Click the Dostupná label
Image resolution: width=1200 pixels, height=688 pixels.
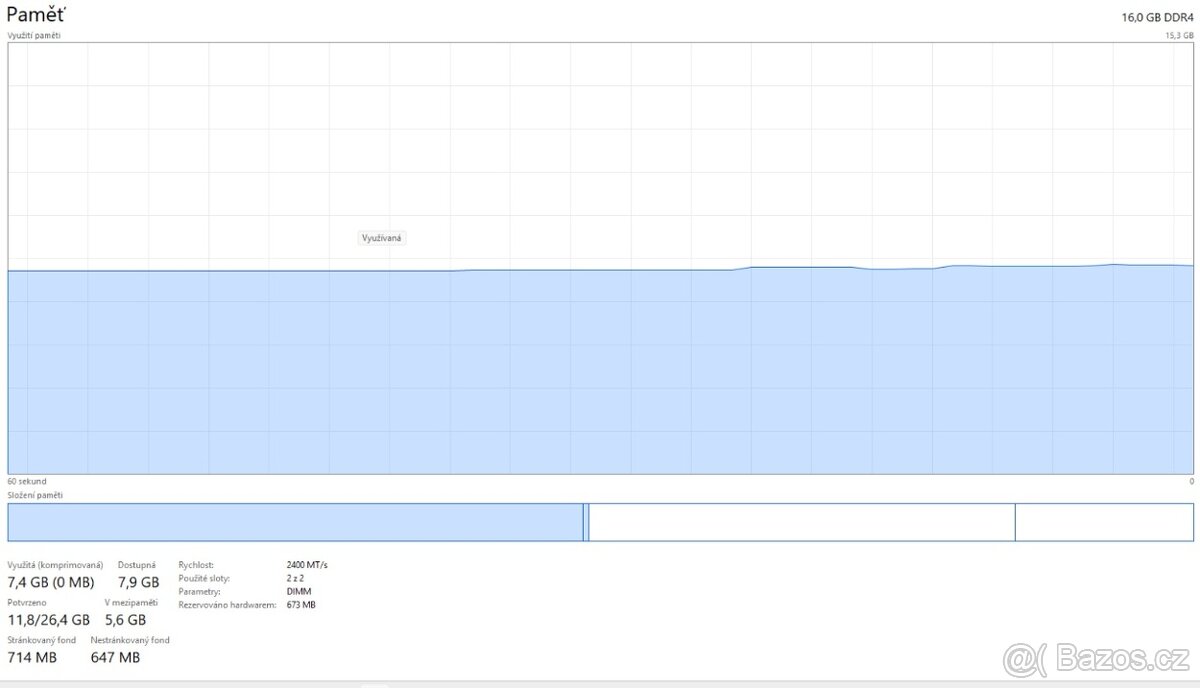137,565
